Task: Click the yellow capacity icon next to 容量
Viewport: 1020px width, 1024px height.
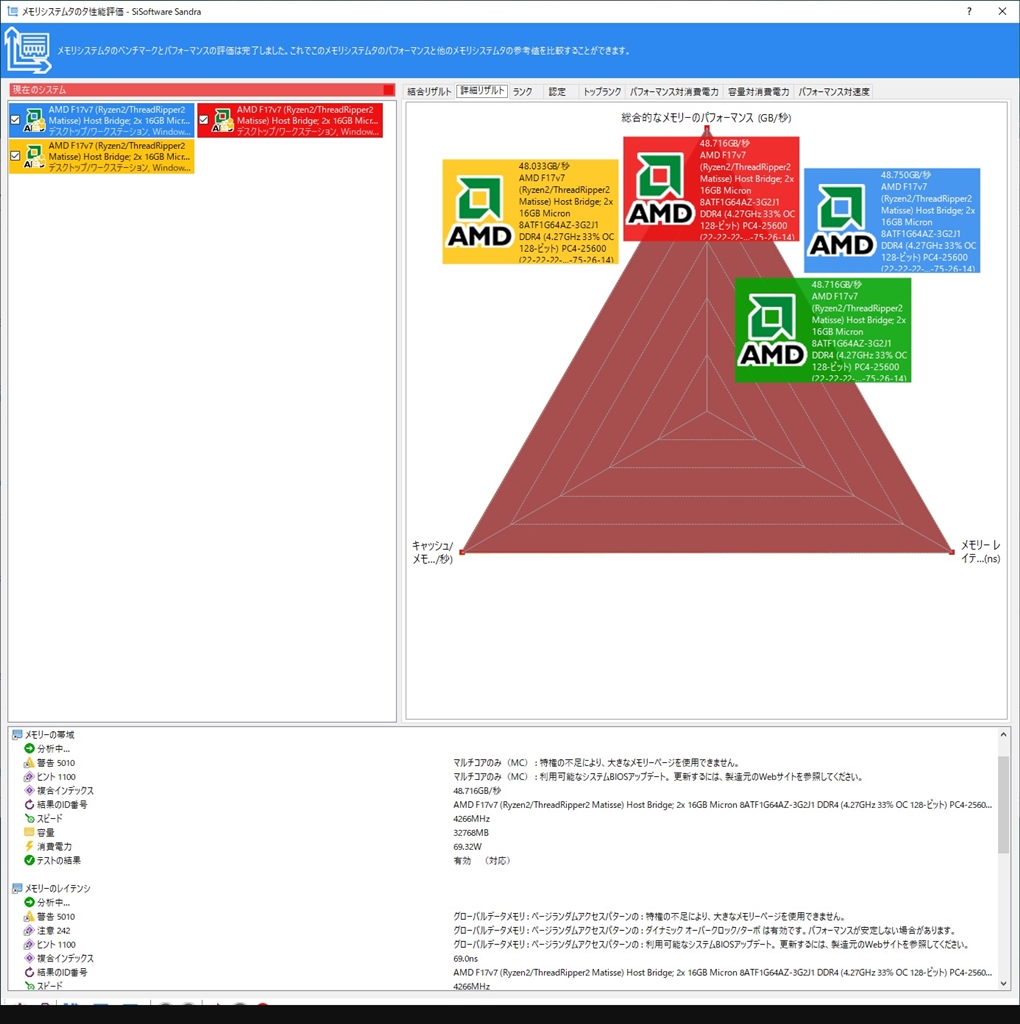Action: (29, 832)
